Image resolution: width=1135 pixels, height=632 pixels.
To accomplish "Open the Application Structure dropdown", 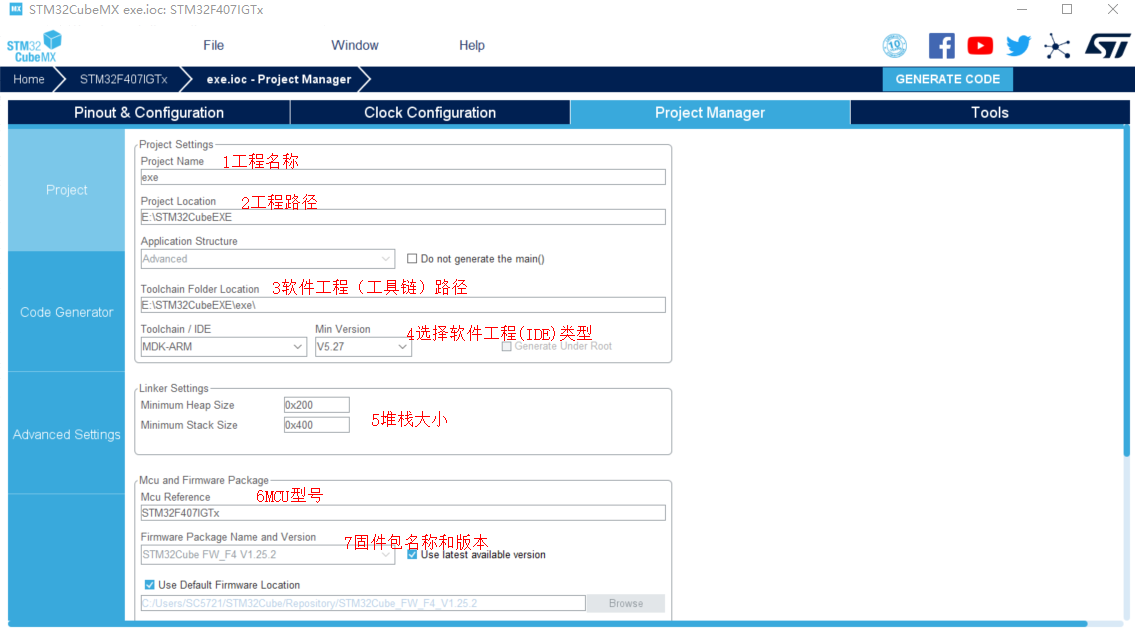I will pos(267,258).
